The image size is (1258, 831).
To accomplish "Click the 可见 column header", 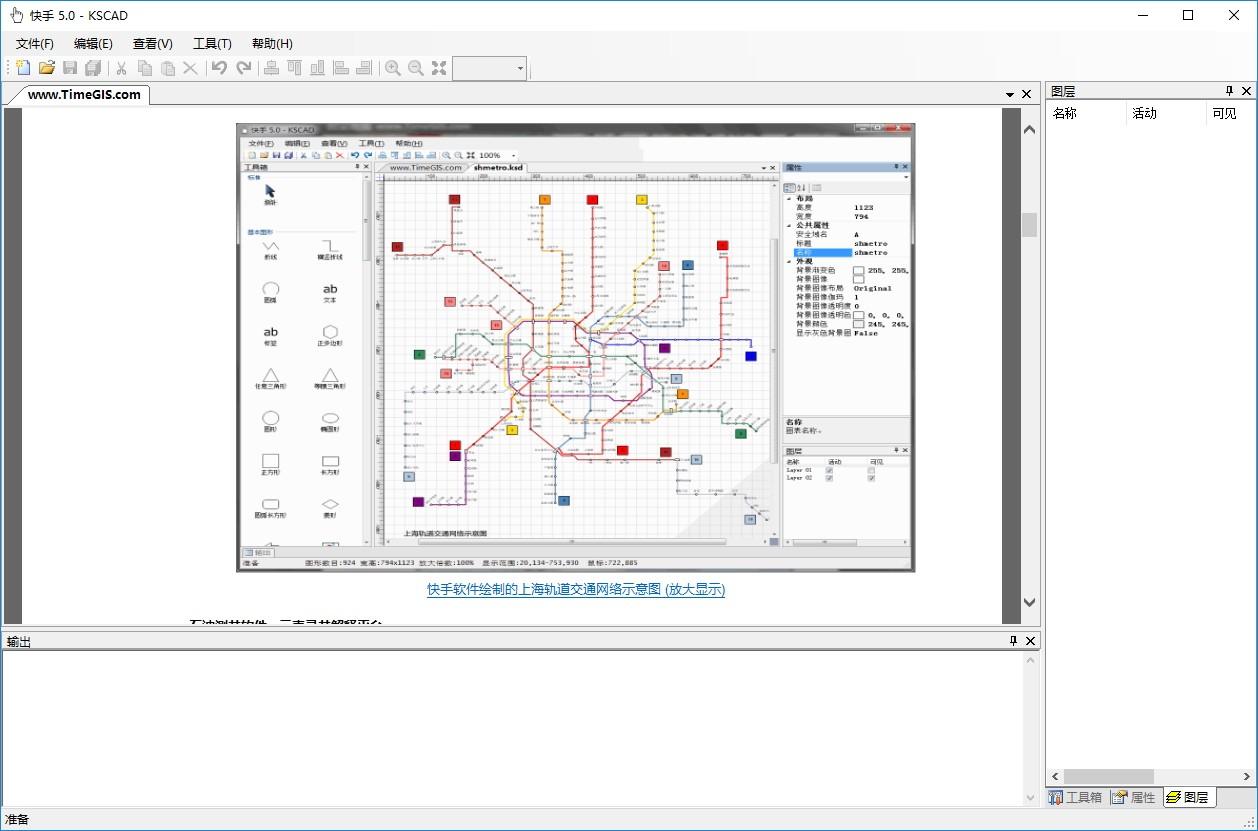I will pos(1229,113).
